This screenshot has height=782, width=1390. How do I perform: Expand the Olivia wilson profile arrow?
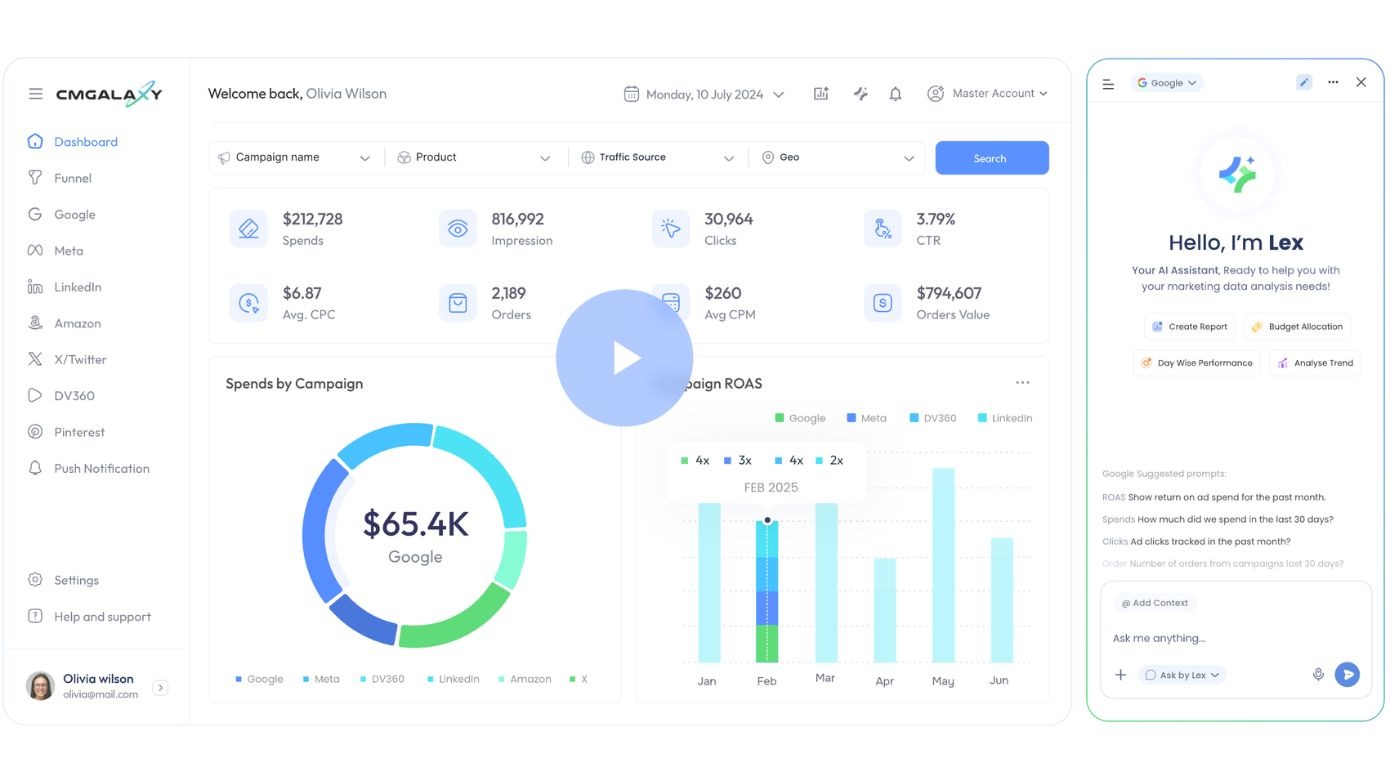[160, 687]
